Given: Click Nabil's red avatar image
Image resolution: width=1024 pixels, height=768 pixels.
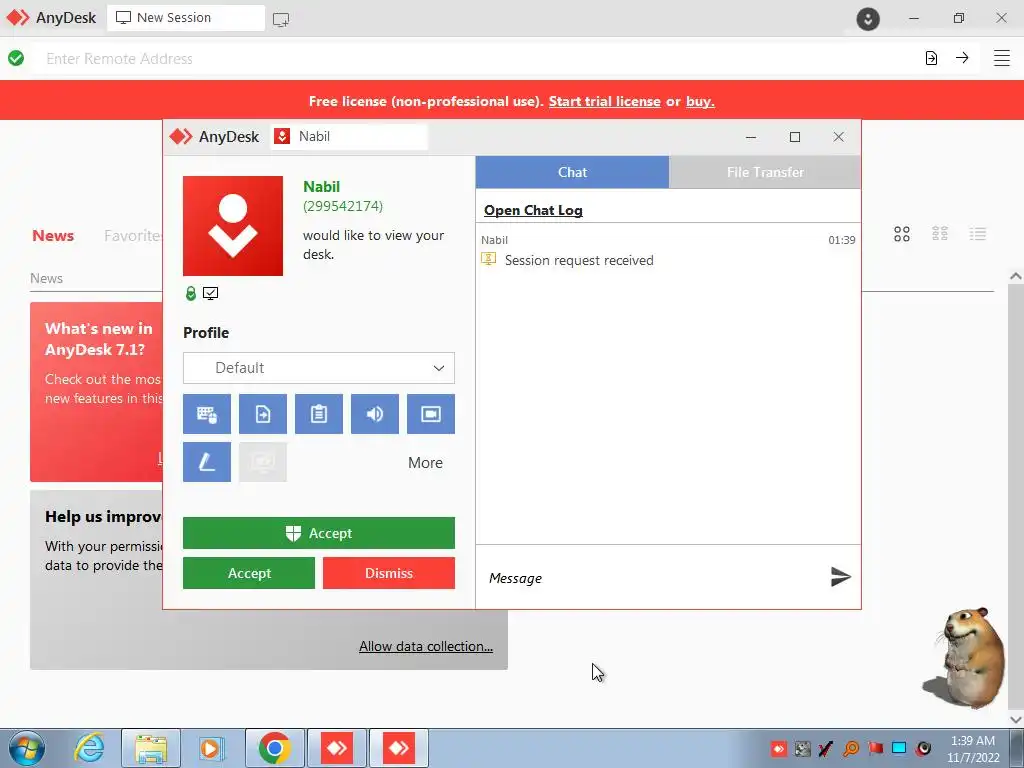Looking at the screenshot, I should 233,226.
